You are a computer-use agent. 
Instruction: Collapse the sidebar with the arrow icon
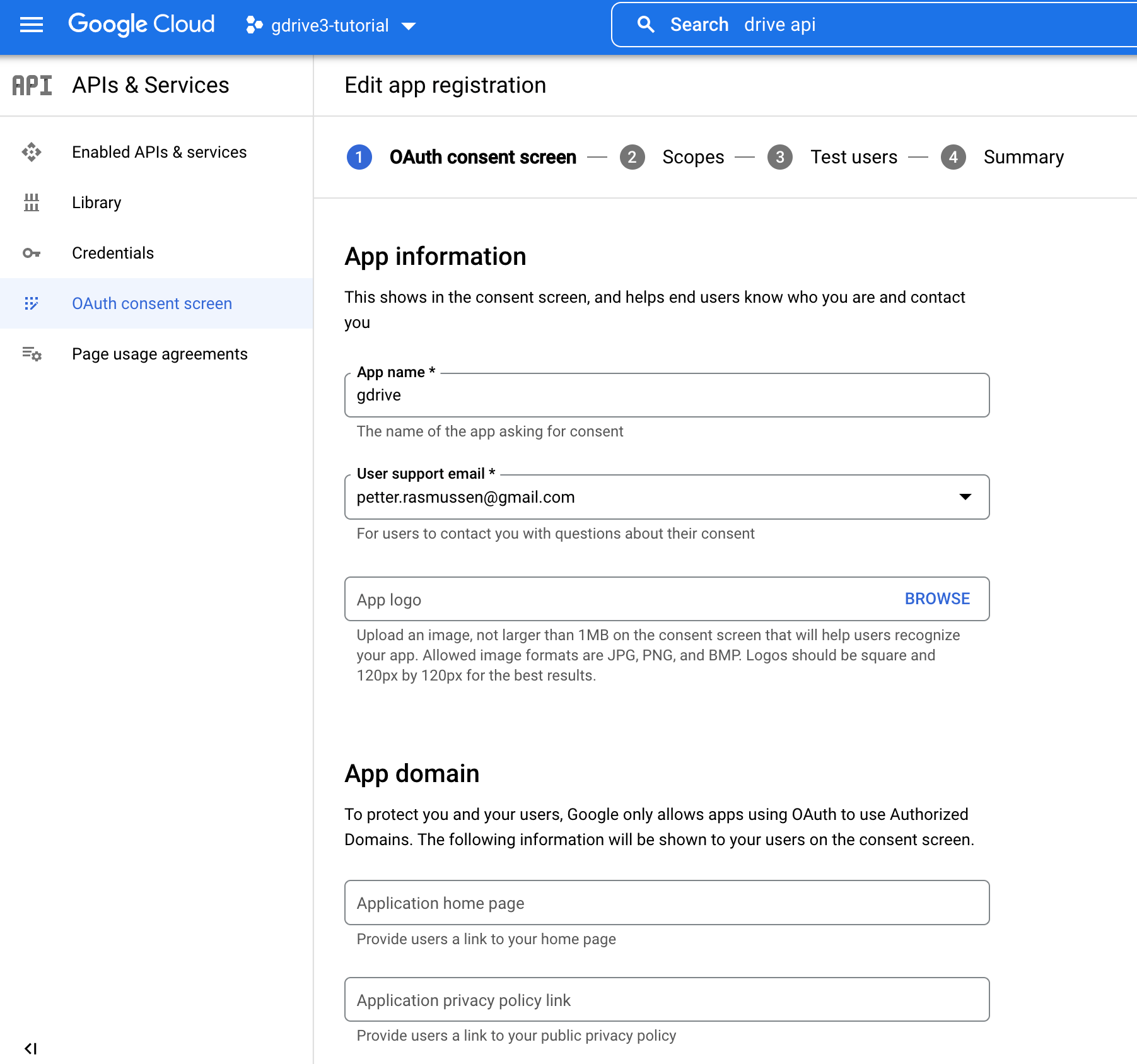pos(30,1048)
